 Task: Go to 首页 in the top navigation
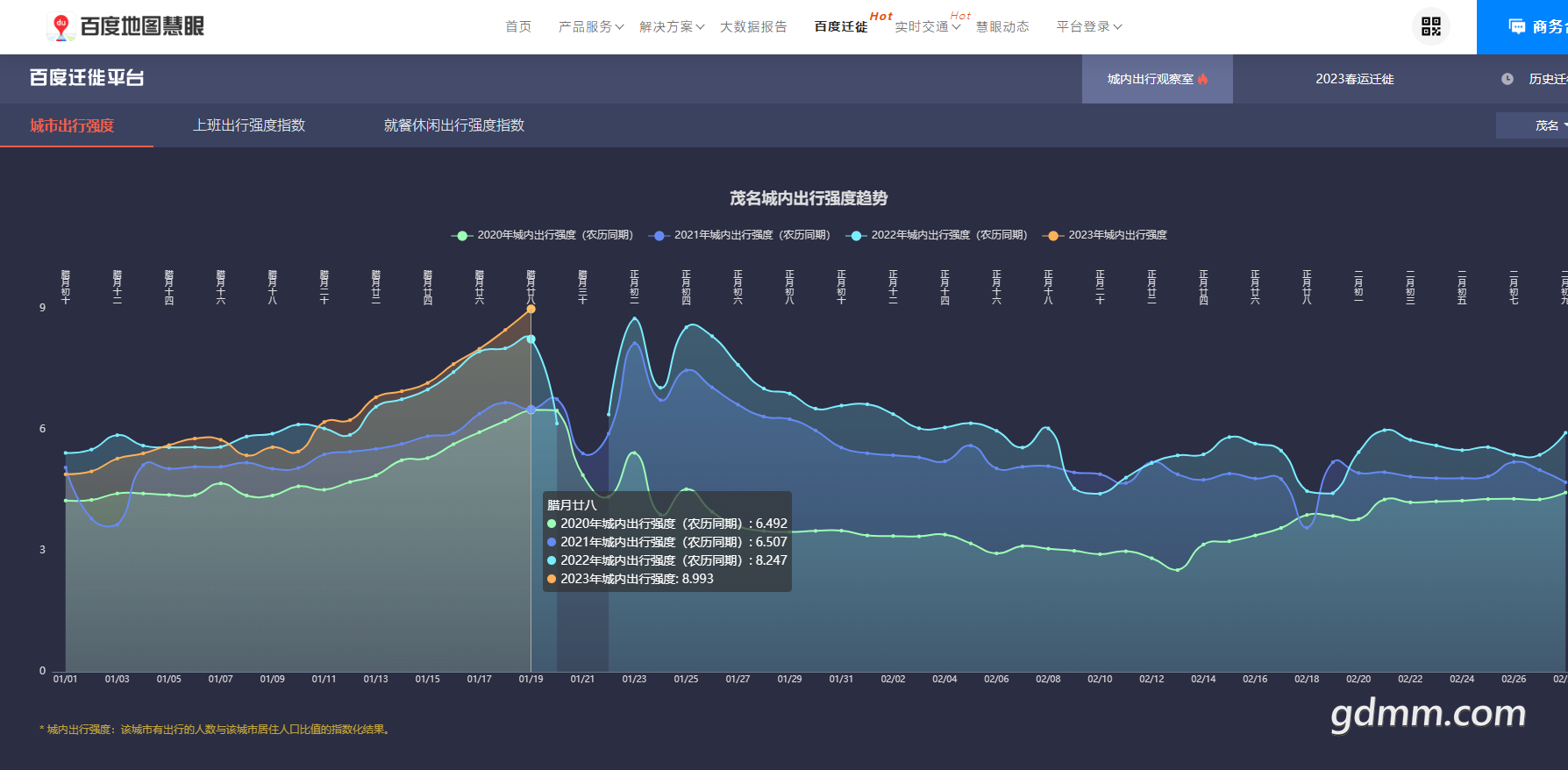(x=518, y=27)
